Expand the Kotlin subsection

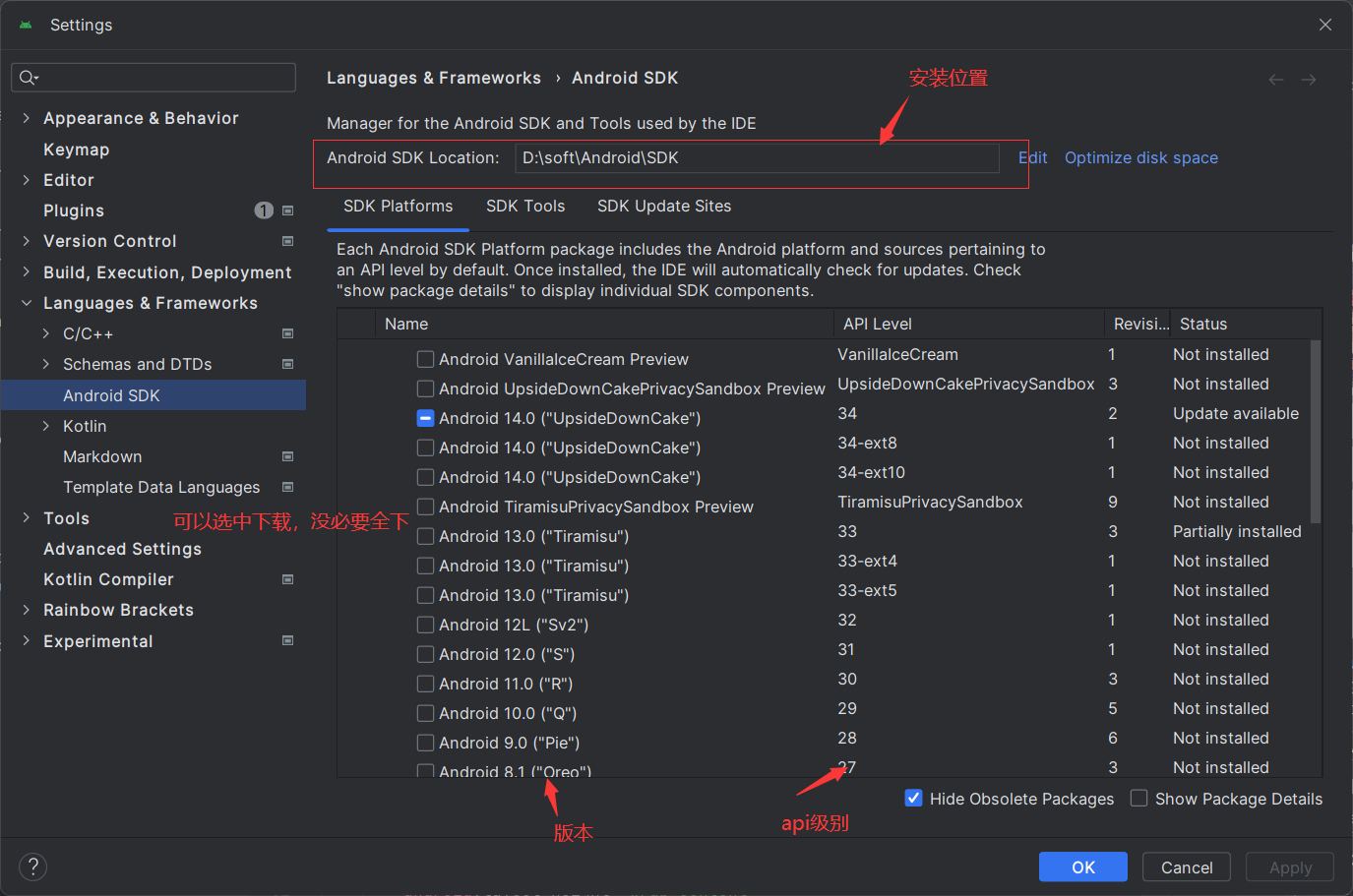tap(46, 426)
